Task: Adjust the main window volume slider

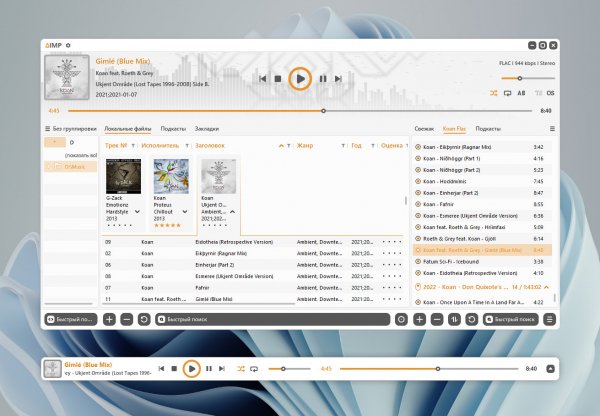Action: [x=528, y=78]
